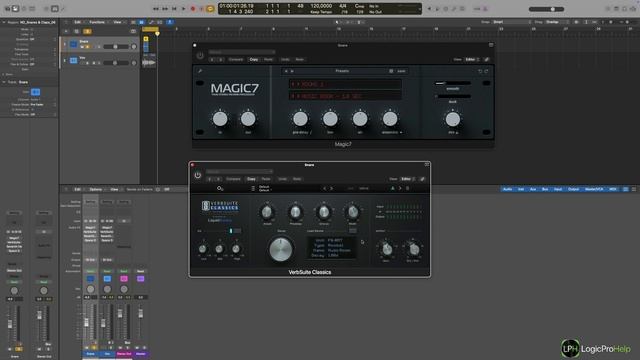The image size is (640, 360).
Task: Open the arrange Edit menu
Action: tap(77, 22)
